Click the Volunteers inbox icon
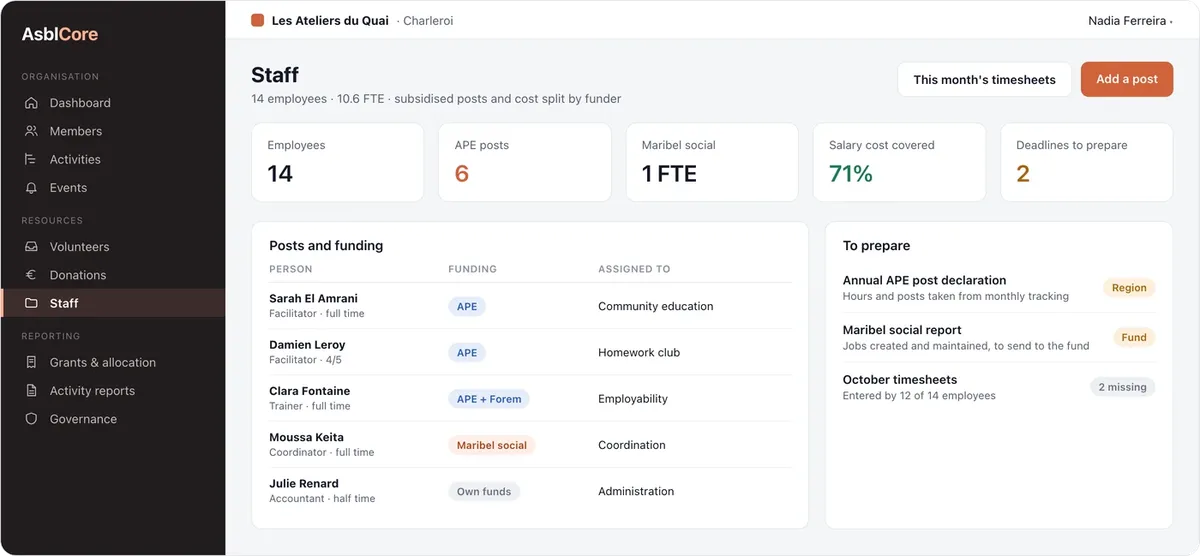Viewport: 1200px width, 556px height. tap(31, 247)
